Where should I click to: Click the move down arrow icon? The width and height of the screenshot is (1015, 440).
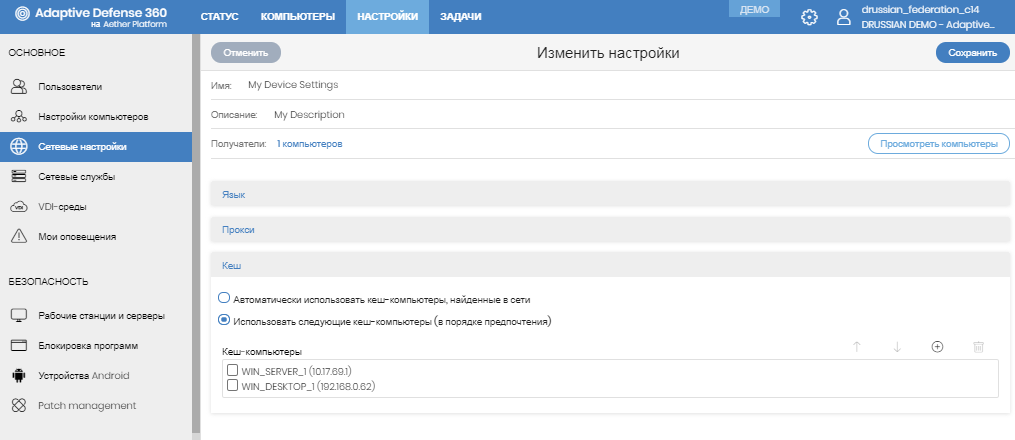(897, 346)
